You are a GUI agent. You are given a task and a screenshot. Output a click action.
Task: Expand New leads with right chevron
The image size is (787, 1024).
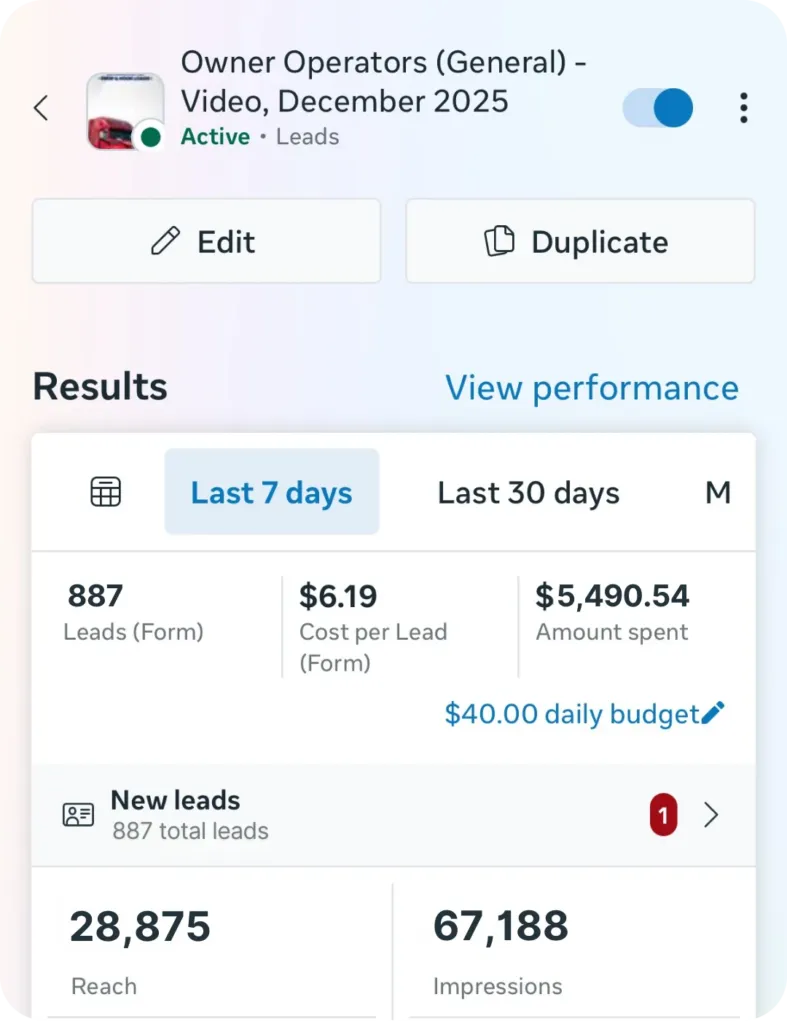pyautogui.click(x=711, y=815)
